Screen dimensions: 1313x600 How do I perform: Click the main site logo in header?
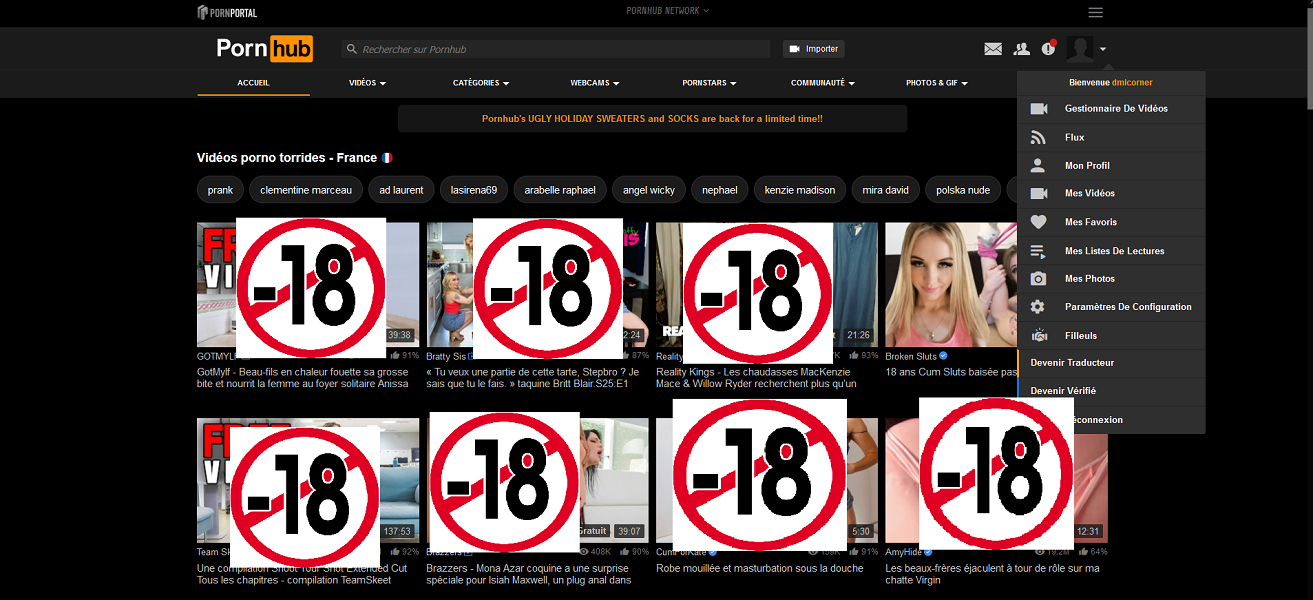click(265, 48)
